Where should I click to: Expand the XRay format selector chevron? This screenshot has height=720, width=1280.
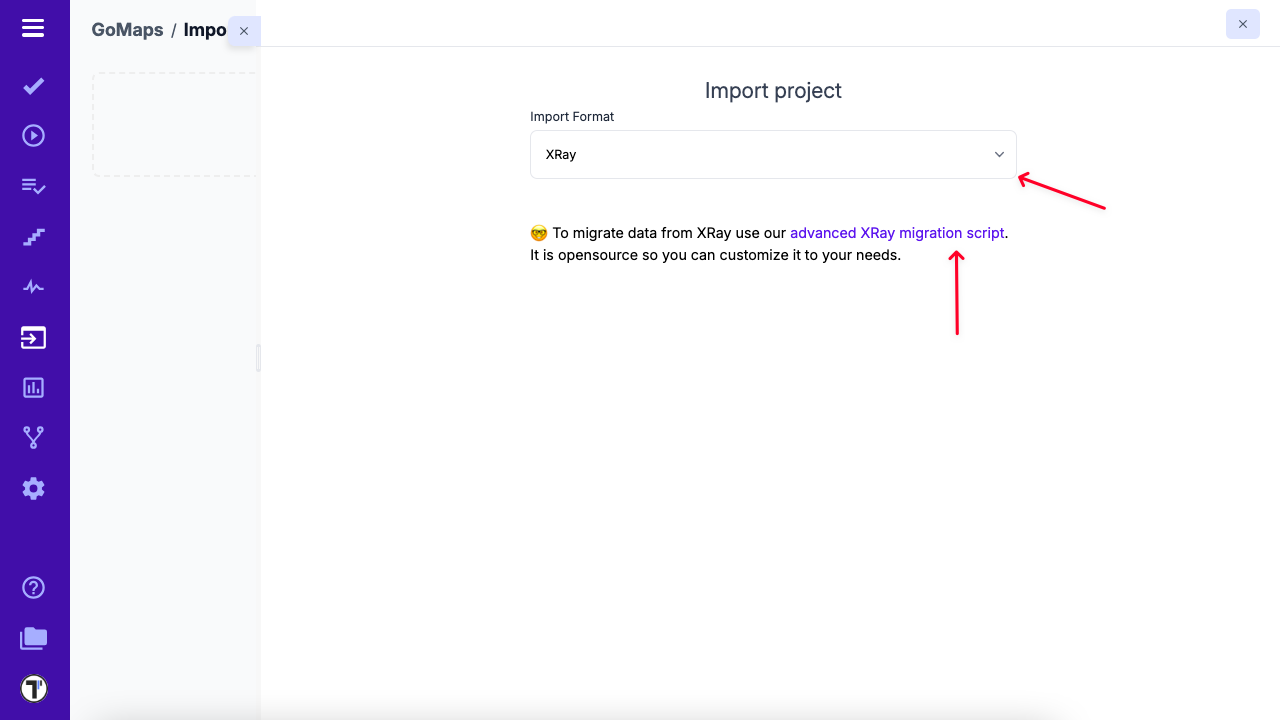tap(998, 154)
